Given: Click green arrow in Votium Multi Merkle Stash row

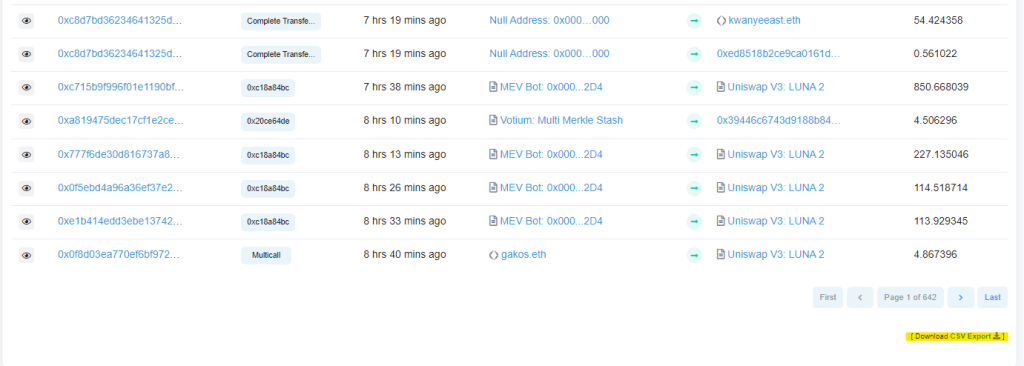Looking at the screenshot, I should [x=694, y=121].
